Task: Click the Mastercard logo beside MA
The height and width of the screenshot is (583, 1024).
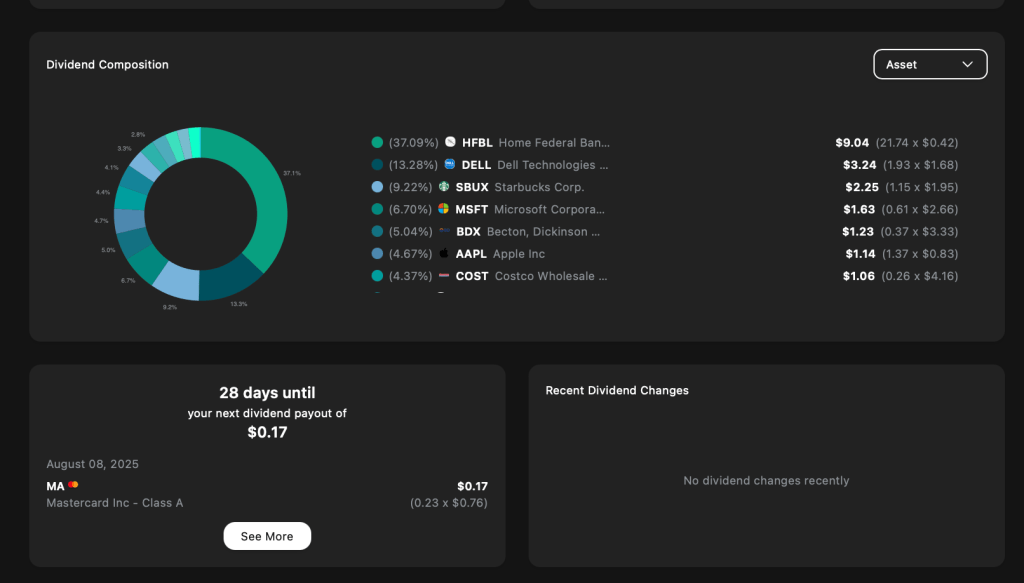Action: pyautogui.click(x=73, y=485)
